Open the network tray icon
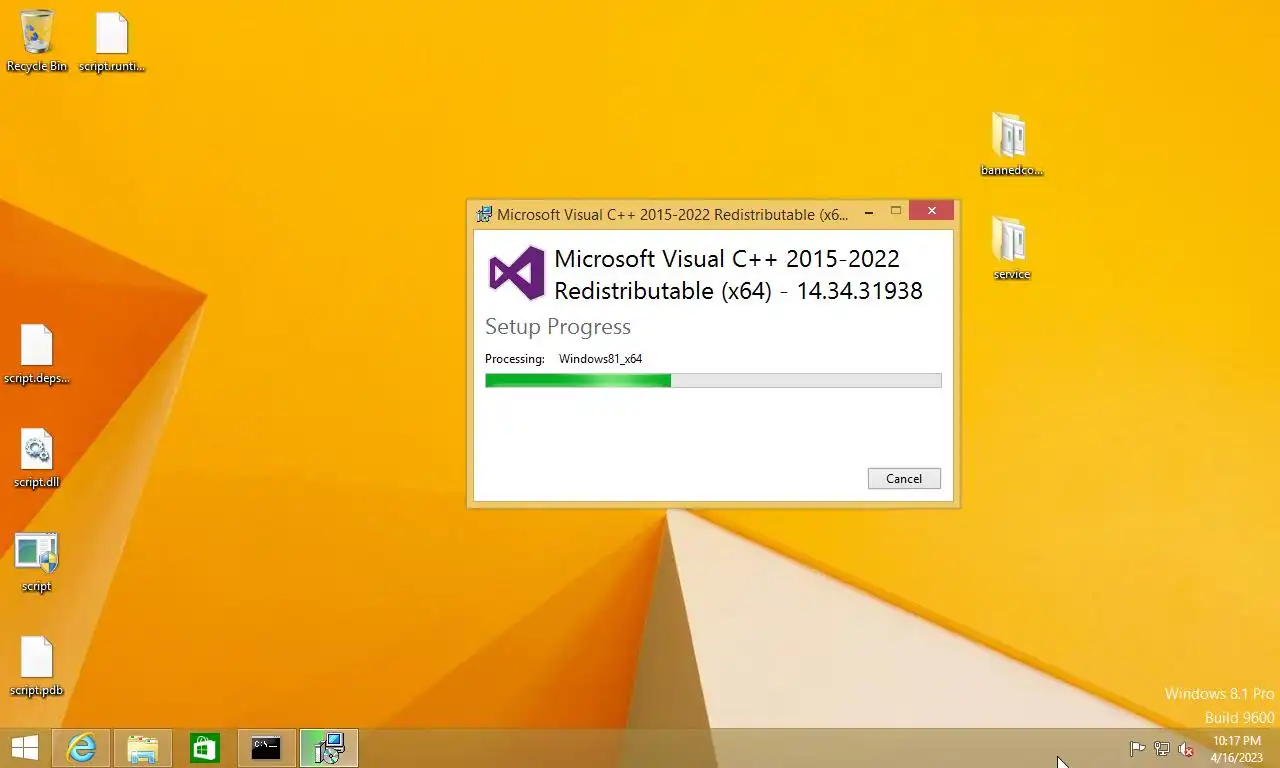The height and width of the screenshot is (768, 1280). point(1162,748)
